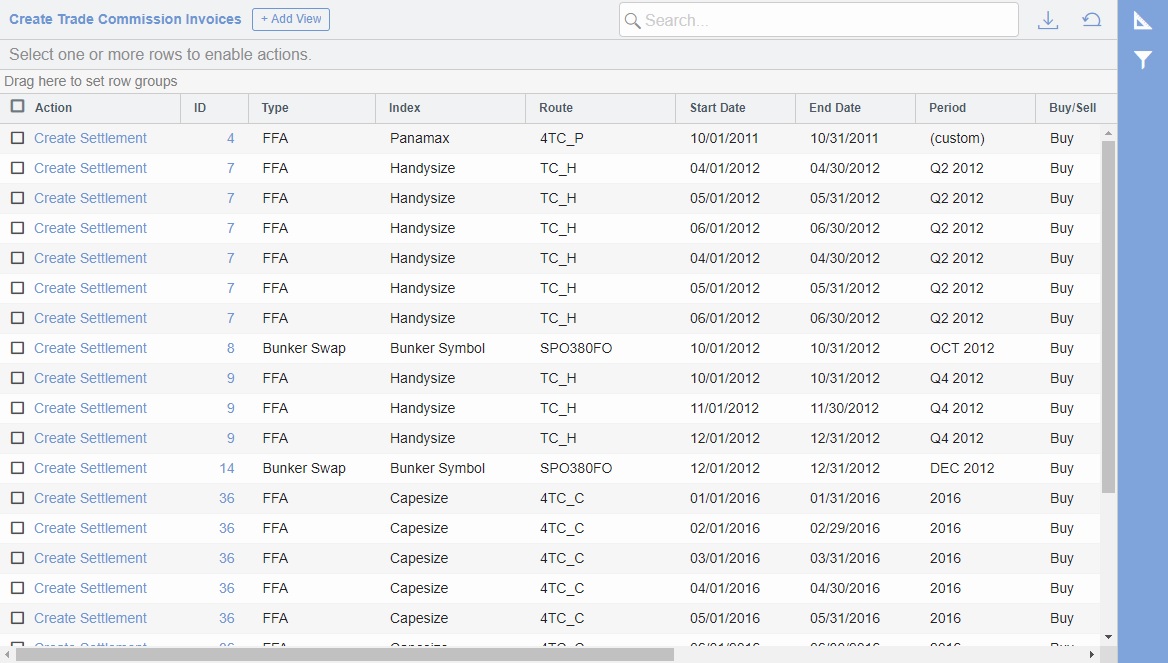Screen dimensions: 1168x663
Task: Click the vertical scrollbar down arrow
Action: (x=1108, y=637)
